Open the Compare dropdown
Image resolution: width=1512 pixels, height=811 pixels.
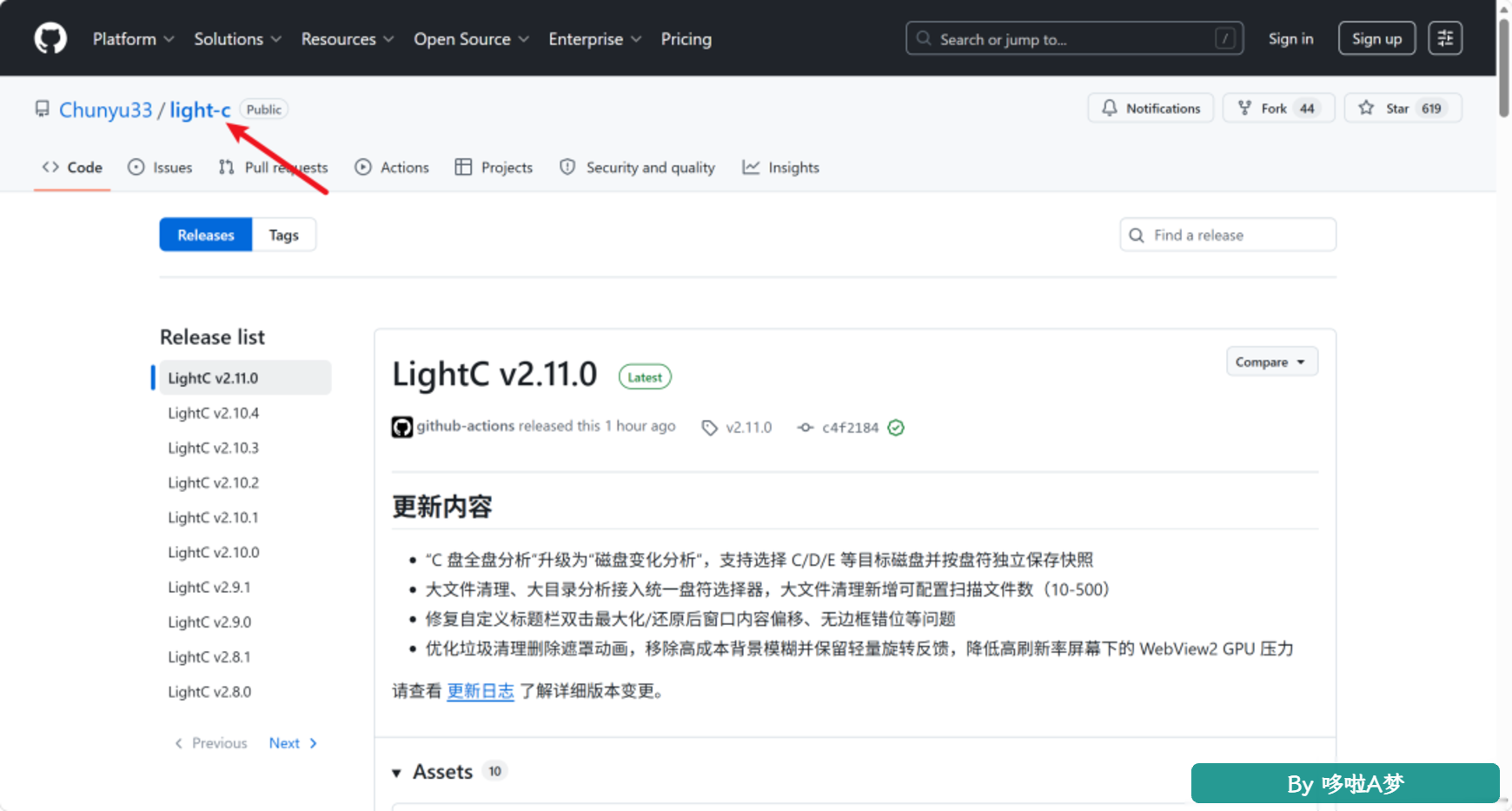click(x=1272, y=362)
